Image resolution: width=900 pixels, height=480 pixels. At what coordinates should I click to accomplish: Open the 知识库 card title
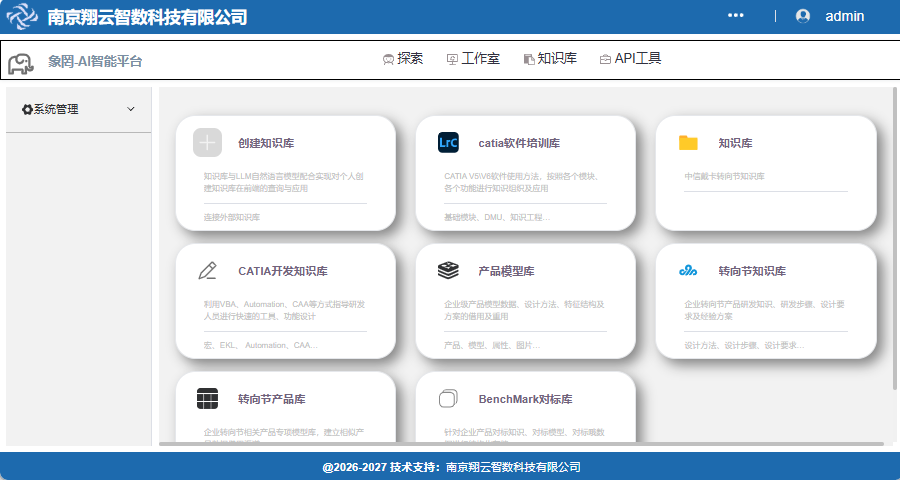pyautogui.click(x=735, y=143)
